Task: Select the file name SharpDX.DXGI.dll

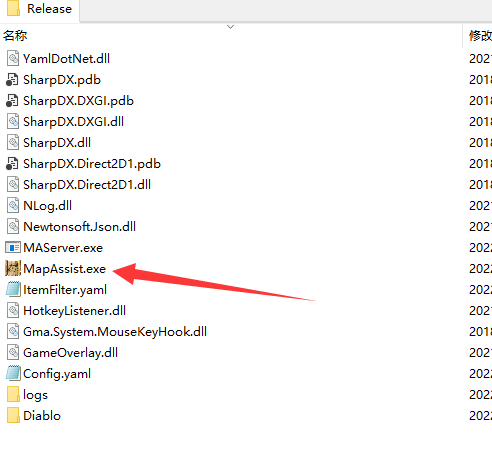Action: (73, 122)
